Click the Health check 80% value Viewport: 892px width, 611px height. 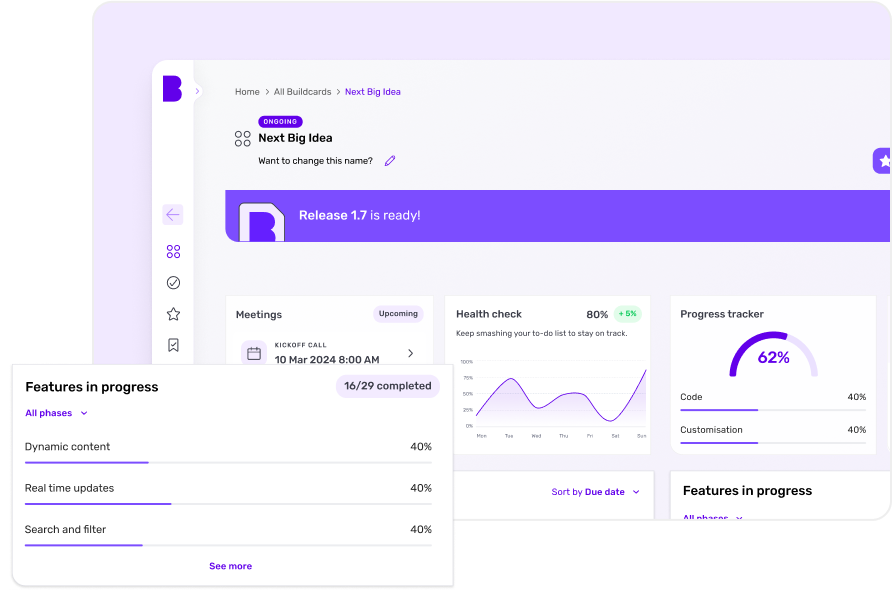click(x=597, y=314)
